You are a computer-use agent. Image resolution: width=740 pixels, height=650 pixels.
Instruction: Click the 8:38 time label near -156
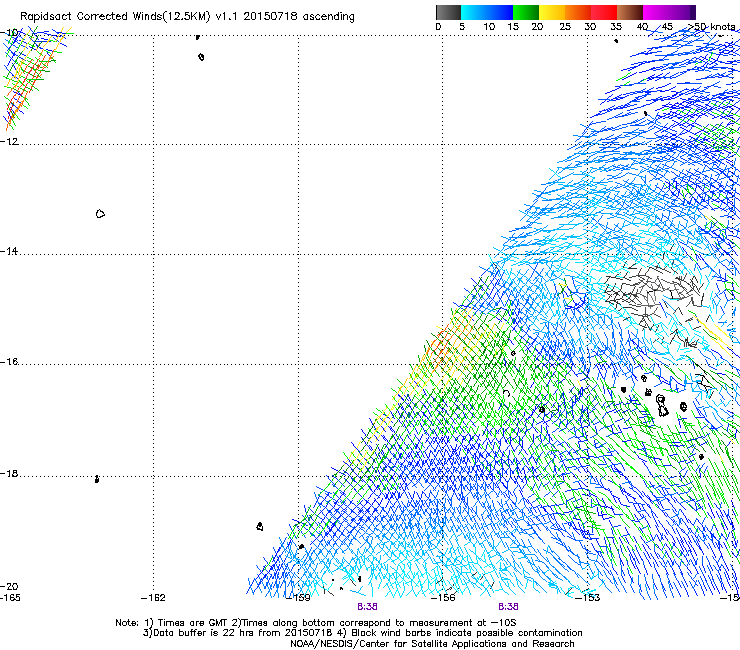coord(508,607)
